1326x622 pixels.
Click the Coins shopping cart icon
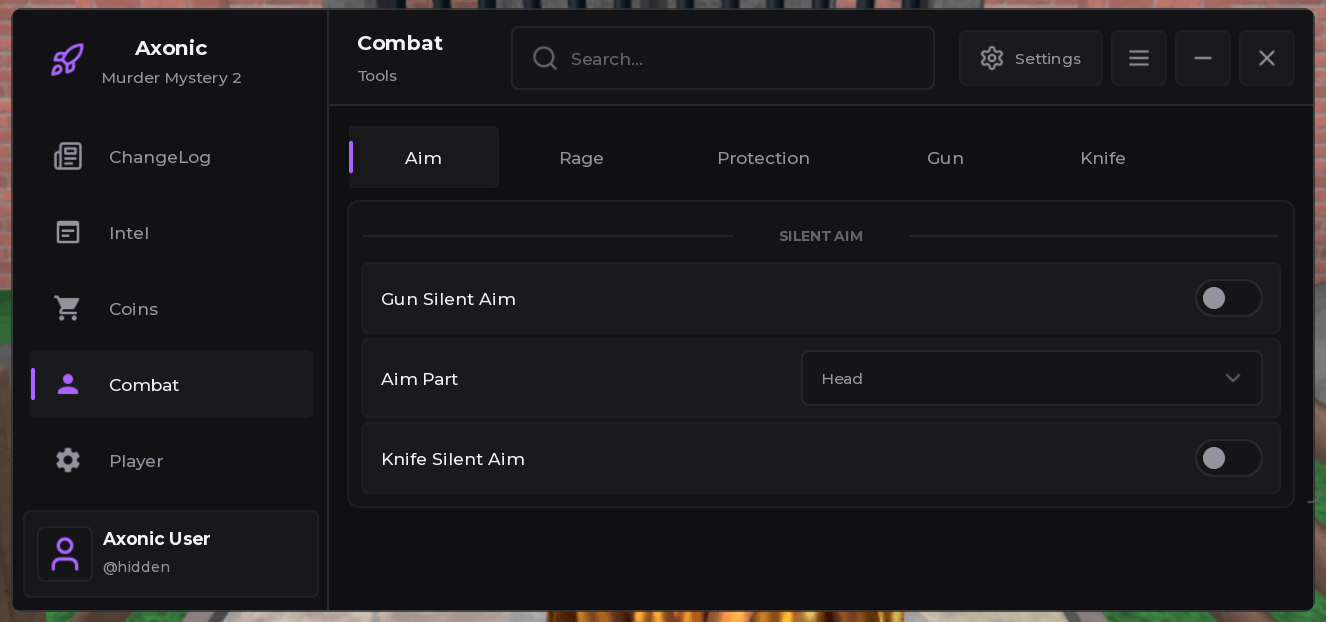click(68, 308)
